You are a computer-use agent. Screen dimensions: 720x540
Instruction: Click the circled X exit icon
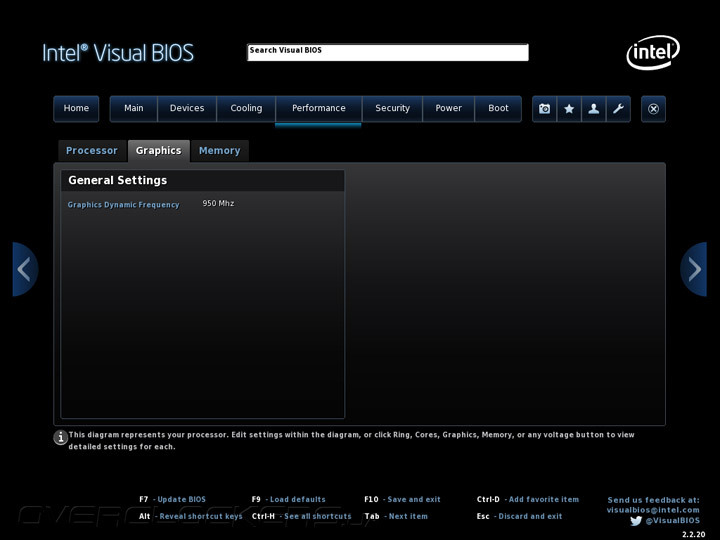653,109
